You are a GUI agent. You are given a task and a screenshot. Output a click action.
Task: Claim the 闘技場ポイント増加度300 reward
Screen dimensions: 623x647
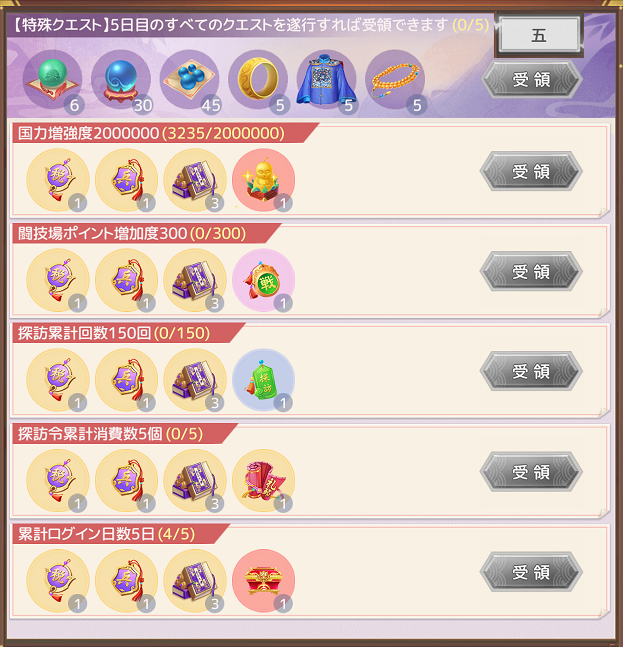pyautogui.click(x=531, y=272)
